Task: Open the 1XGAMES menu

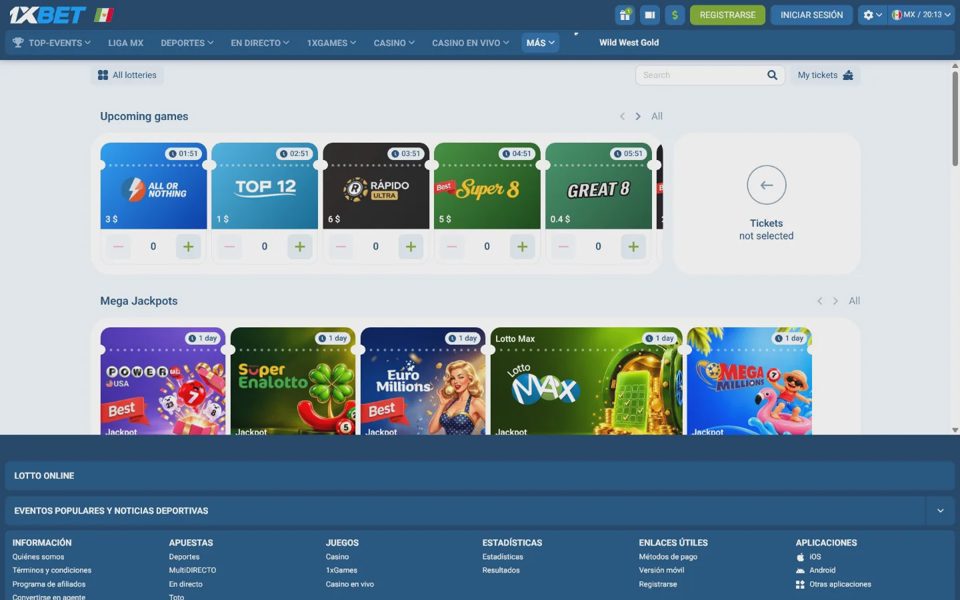Action: (331, 43)
